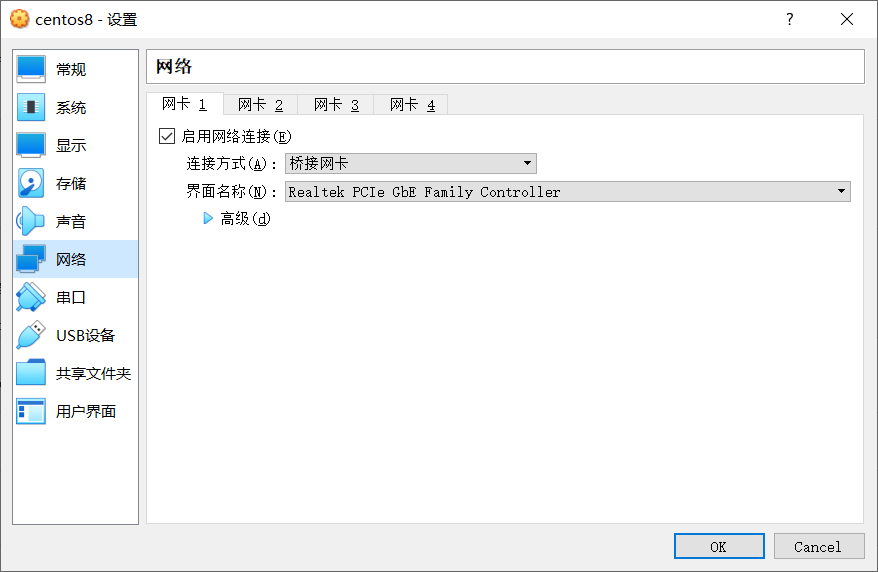Switch to the 网卡 4 tab
Image resolution: width=878 pixels, height=572 pixels.
(x=412, y=105)
